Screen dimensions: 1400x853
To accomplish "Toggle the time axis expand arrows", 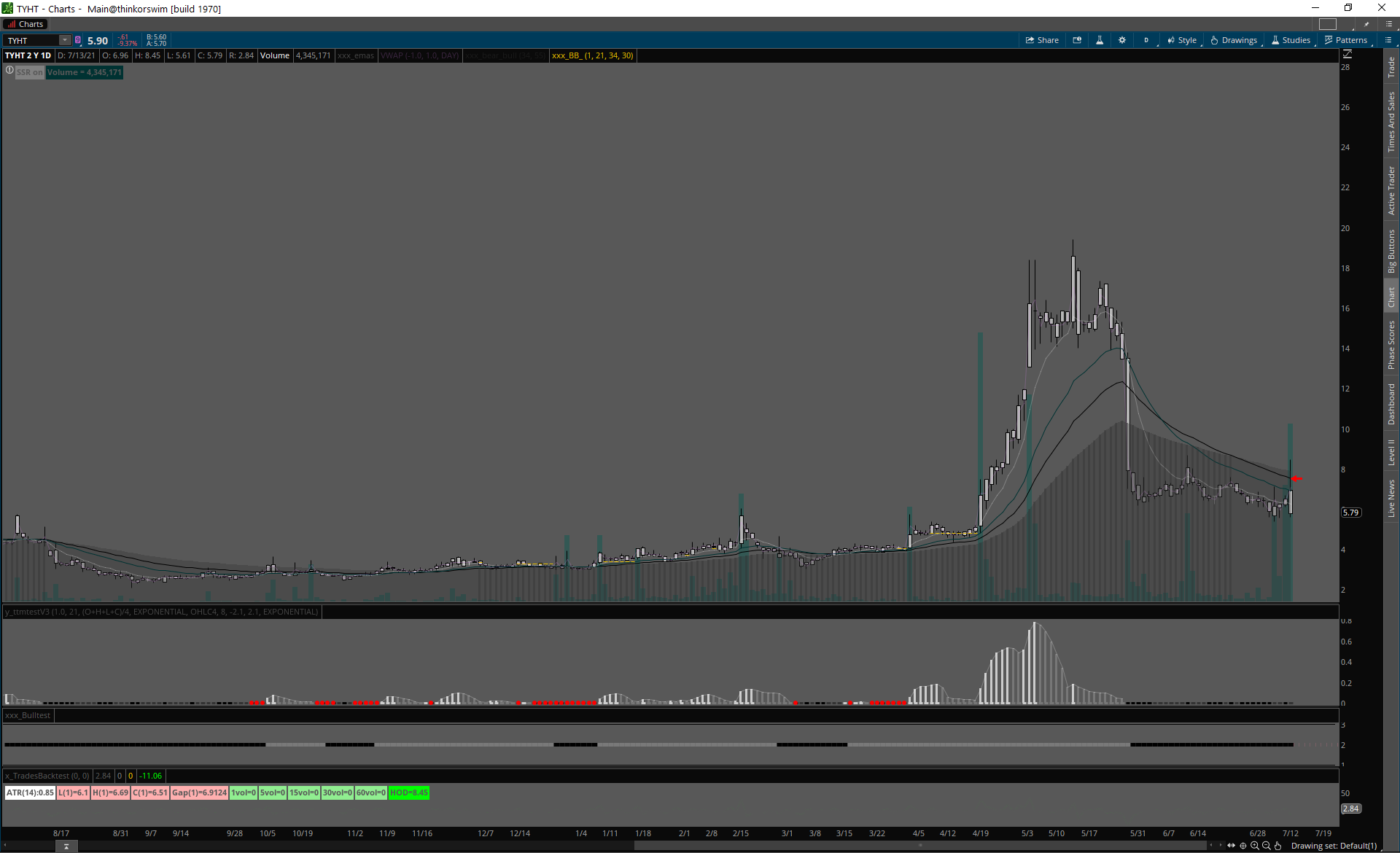I will [x=1232, y=846].
